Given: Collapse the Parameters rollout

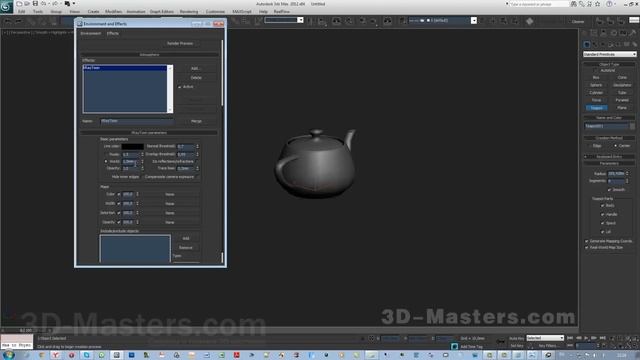Looking at the screenshot, I should (x=609, y=164).
